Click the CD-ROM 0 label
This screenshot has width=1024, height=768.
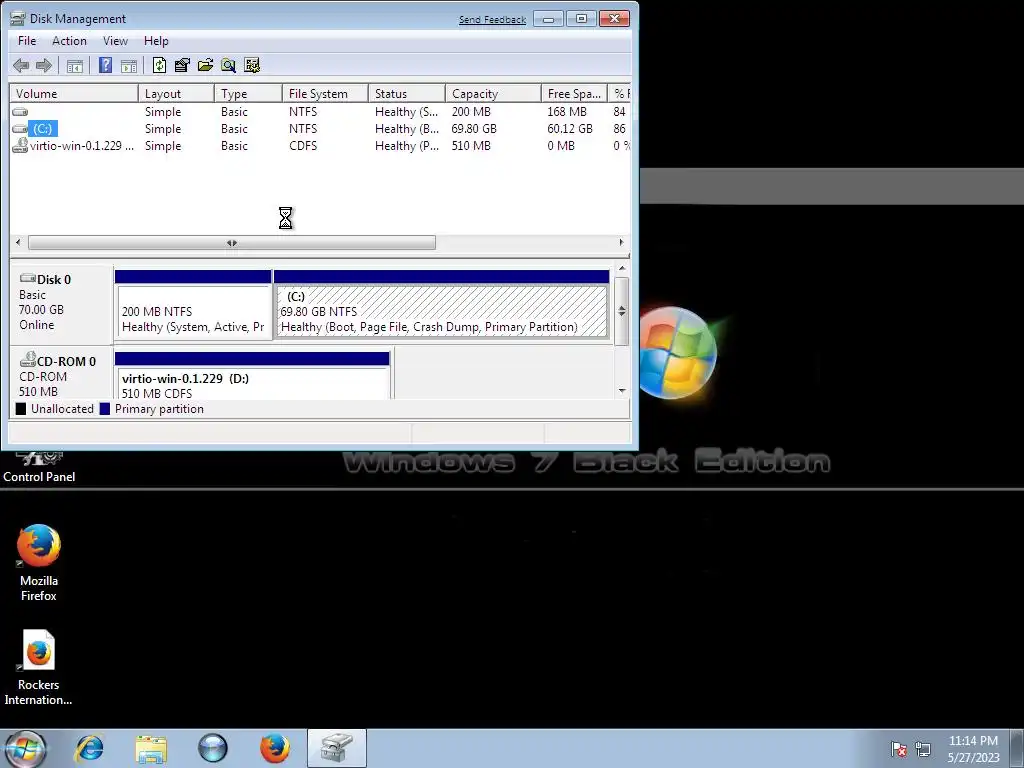[x=66, y=361]
